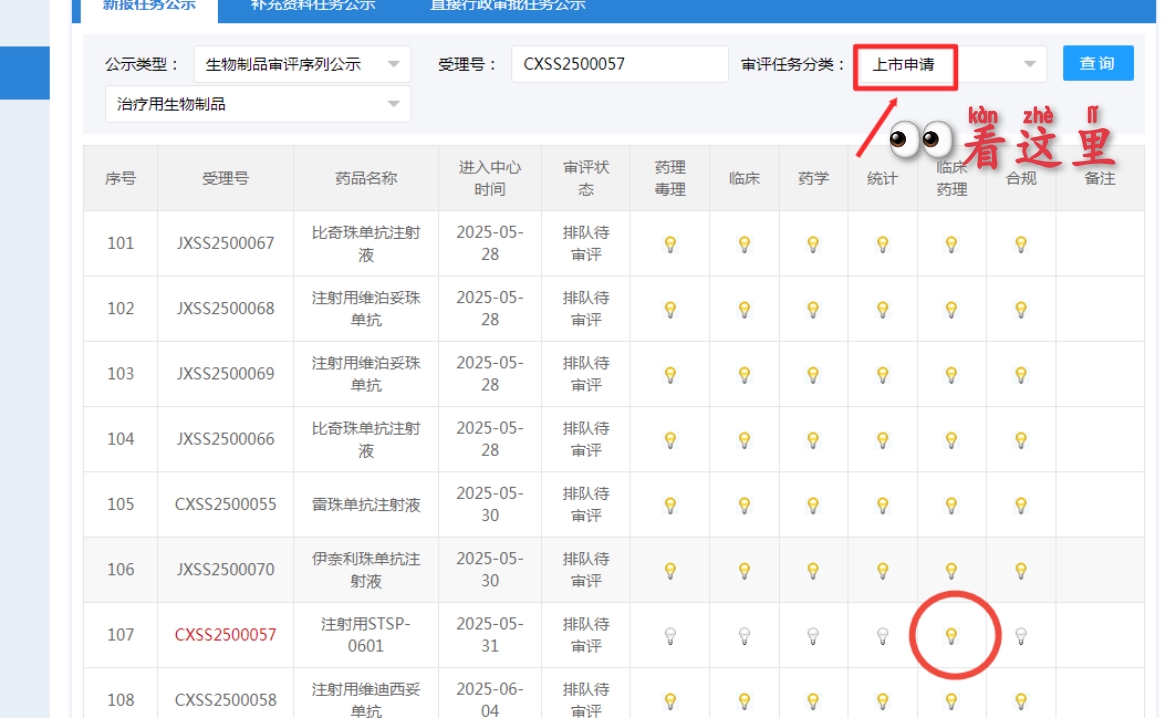
Task: Click the grey 药学 bulb in row 107
Action: coord(813,636)
